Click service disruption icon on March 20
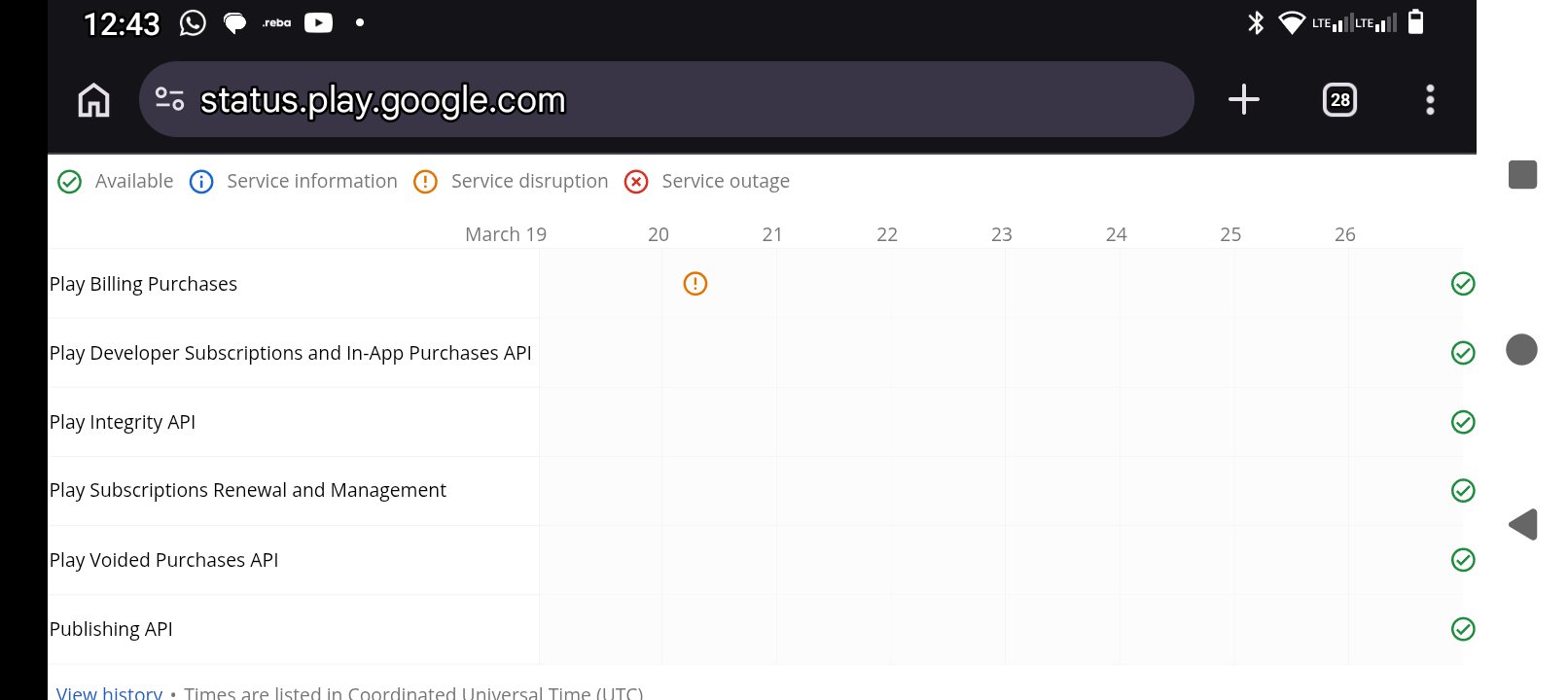 [x=695, y=284]
